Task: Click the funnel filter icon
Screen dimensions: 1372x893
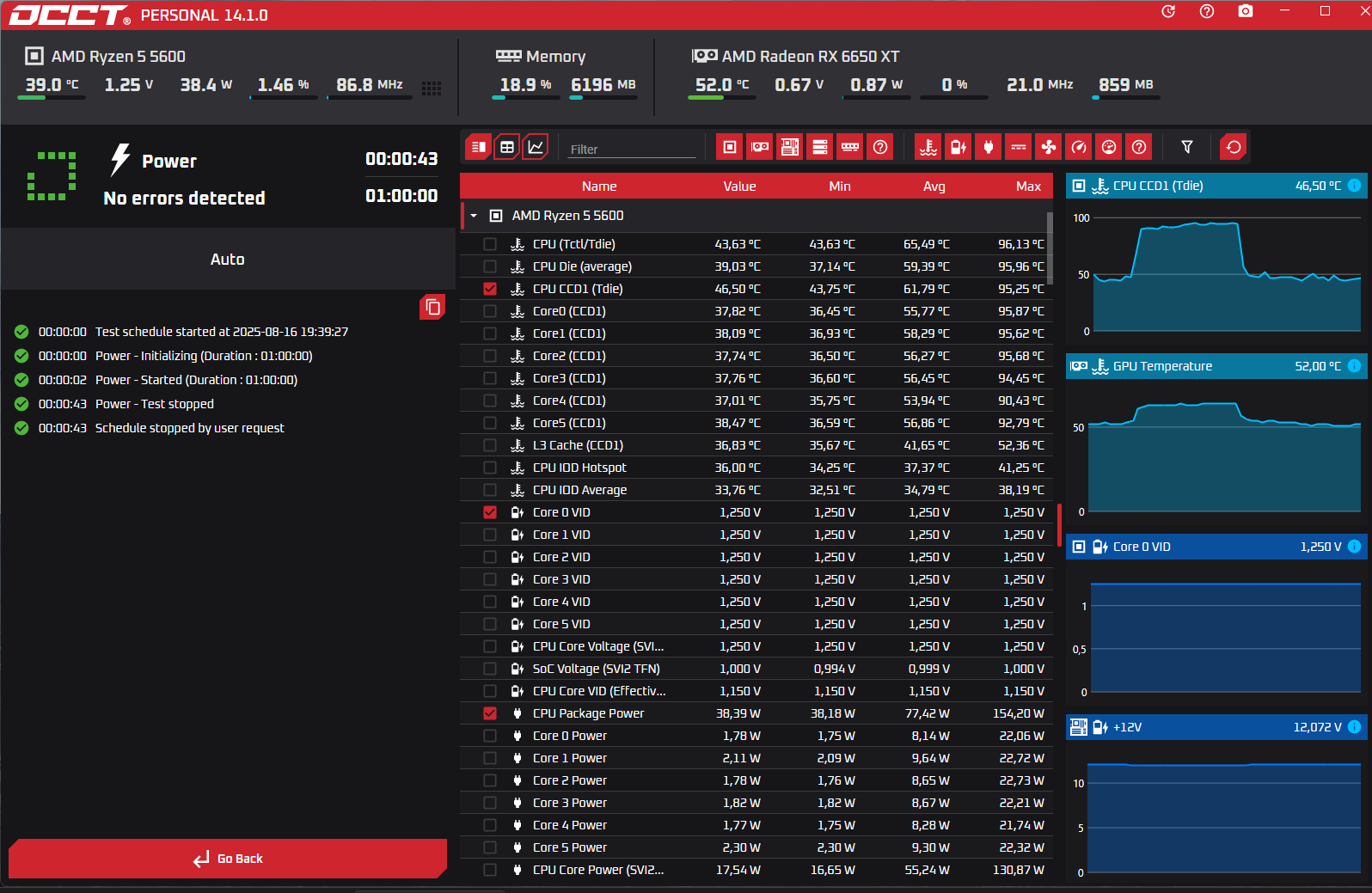Action: (1187, 147)
